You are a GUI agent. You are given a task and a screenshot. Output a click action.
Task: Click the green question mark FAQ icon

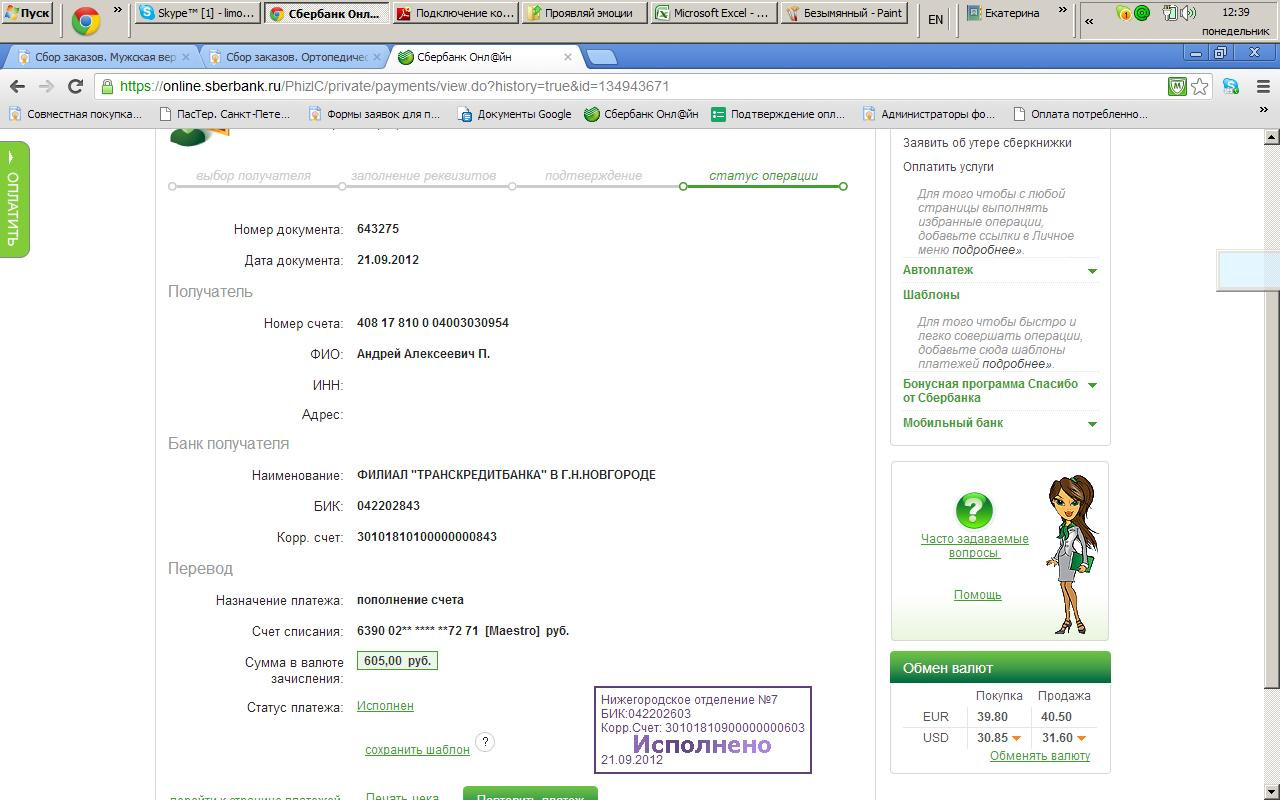pyautogui.click(x=974, y=510)
